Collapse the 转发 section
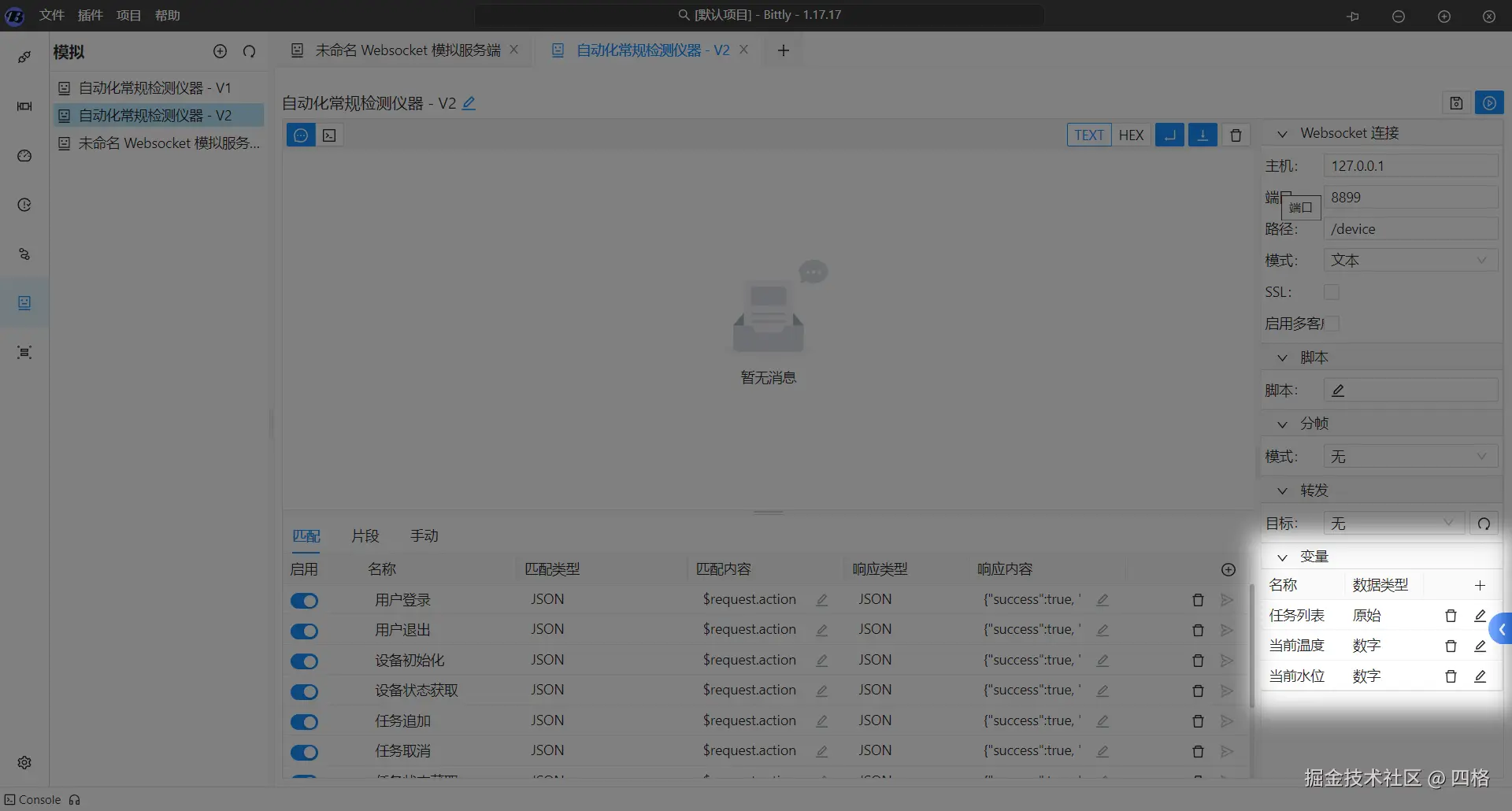Image resolution: width=1512 pixels, height=811 pixels. coord(1282,491)
